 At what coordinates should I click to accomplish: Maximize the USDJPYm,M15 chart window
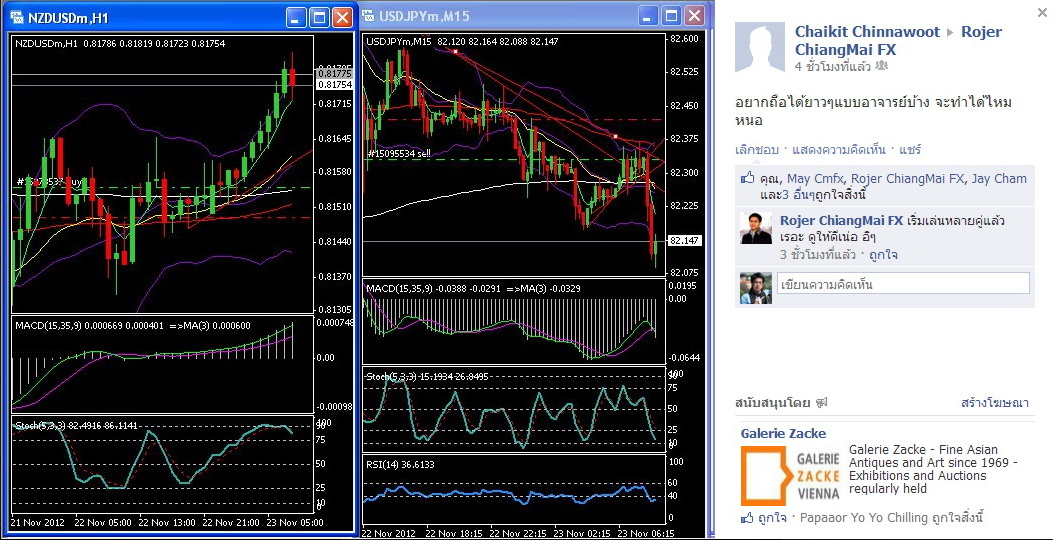tap(671, 15)
